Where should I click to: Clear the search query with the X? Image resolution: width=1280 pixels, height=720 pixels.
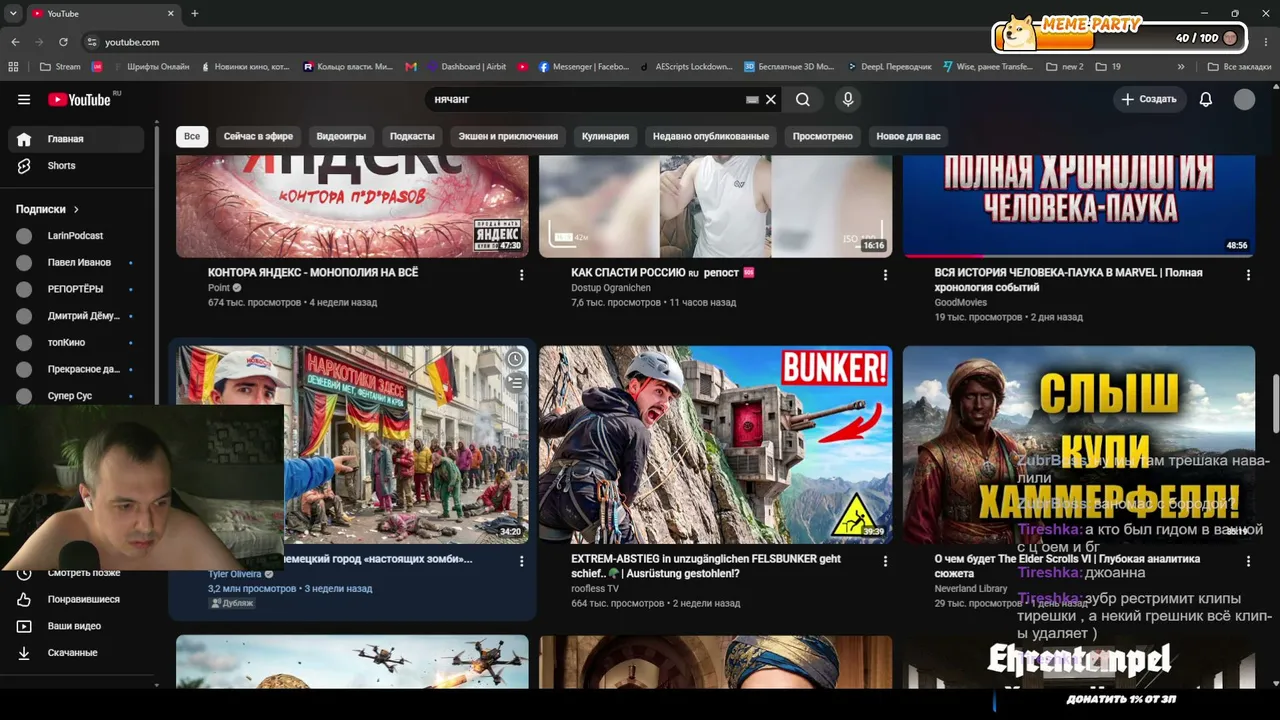[x=771, y=99]
